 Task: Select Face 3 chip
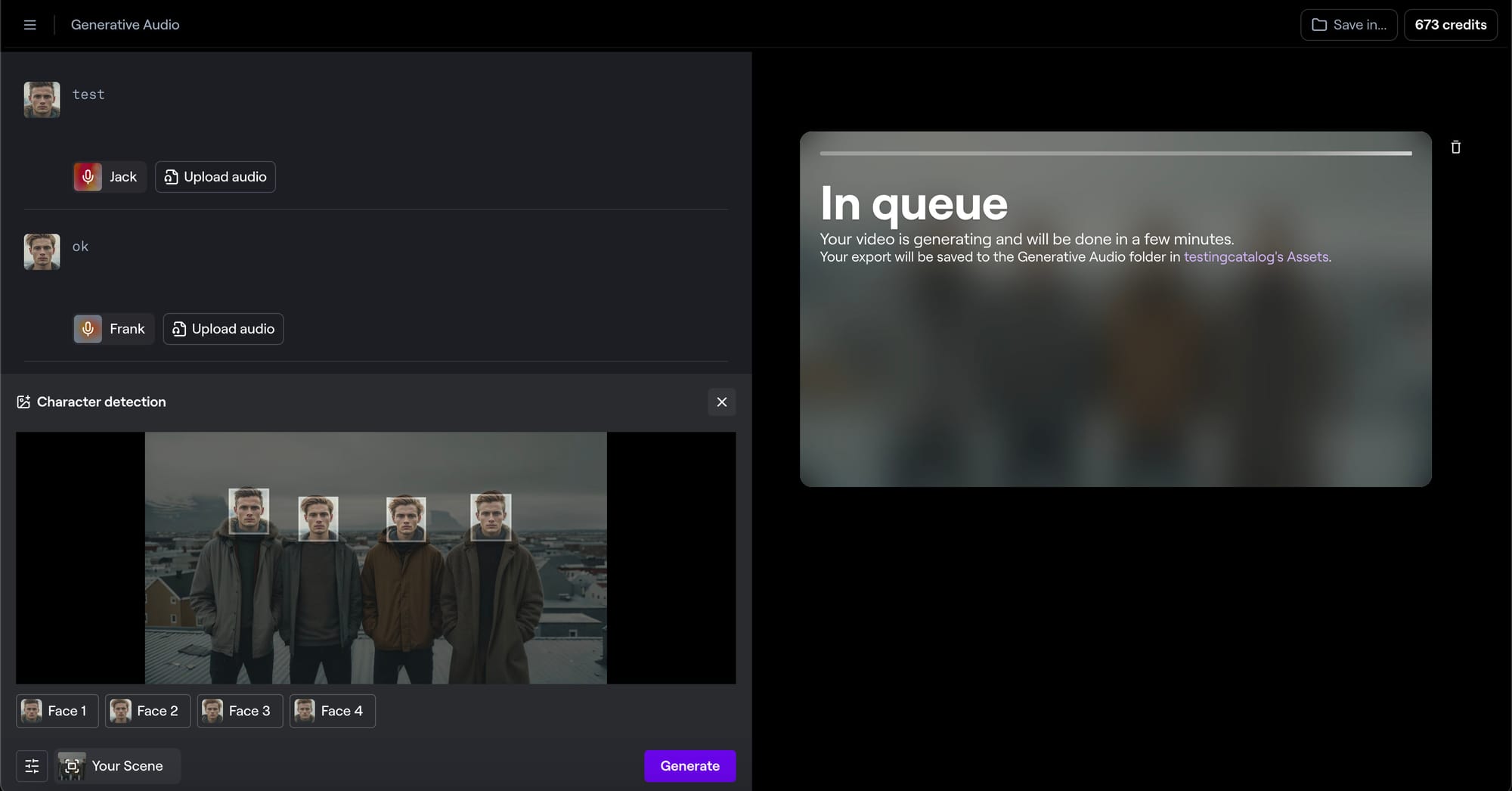[x=240, y=711]
